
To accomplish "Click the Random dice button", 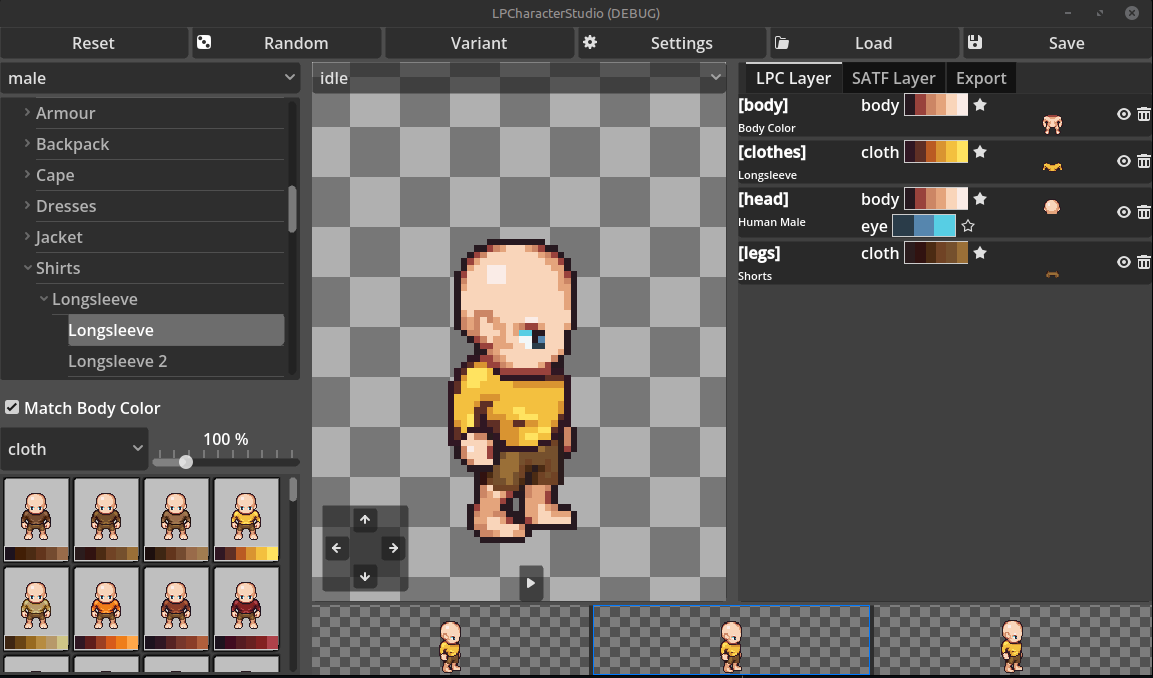I will 288,43.
